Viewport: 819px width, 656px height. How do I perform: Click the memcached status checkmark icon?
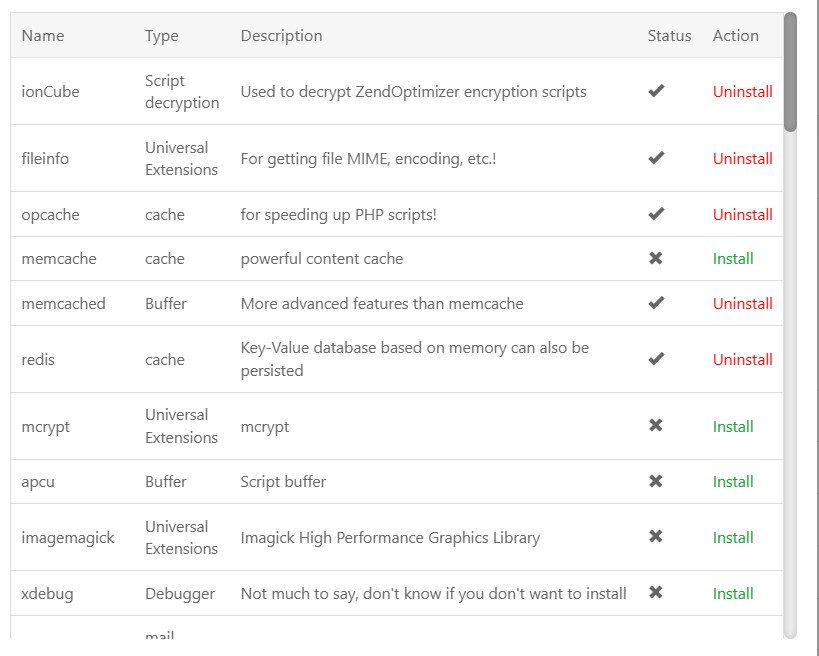pyautogui.click(x=656, y=303)
